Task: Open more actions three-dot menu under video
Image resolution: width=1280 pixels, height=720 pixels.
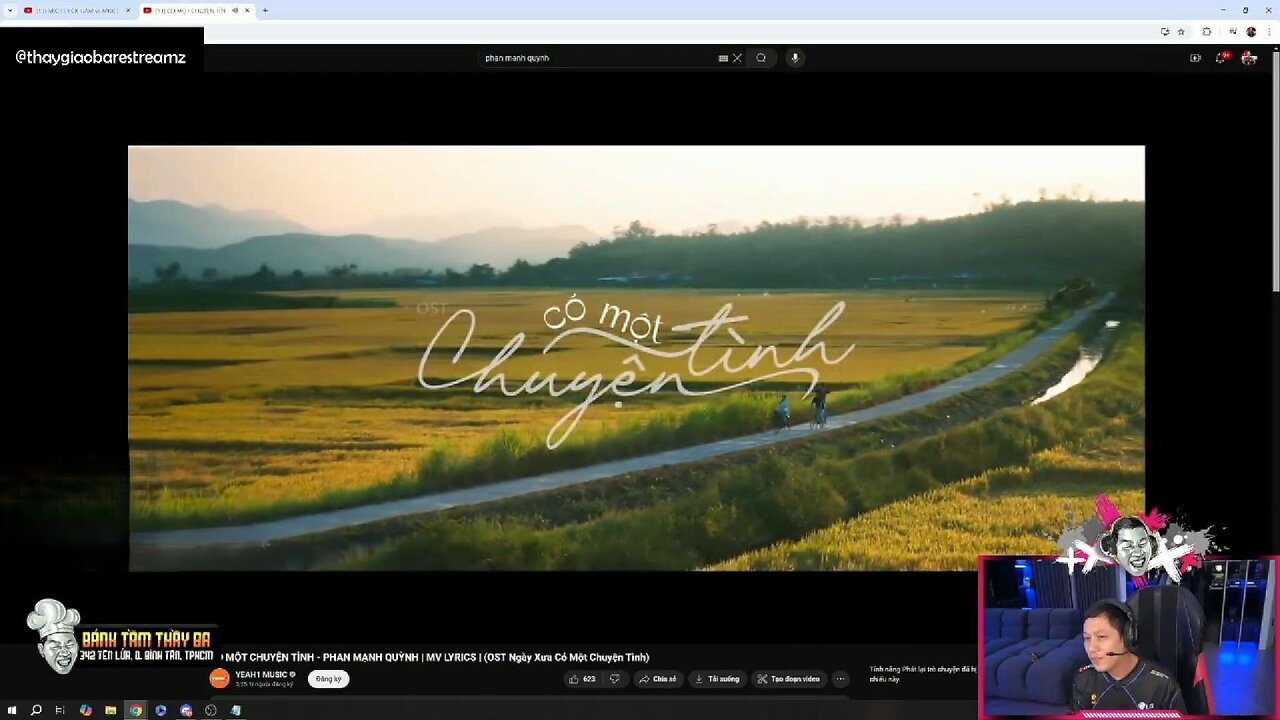Action: [x=840, y=679]
